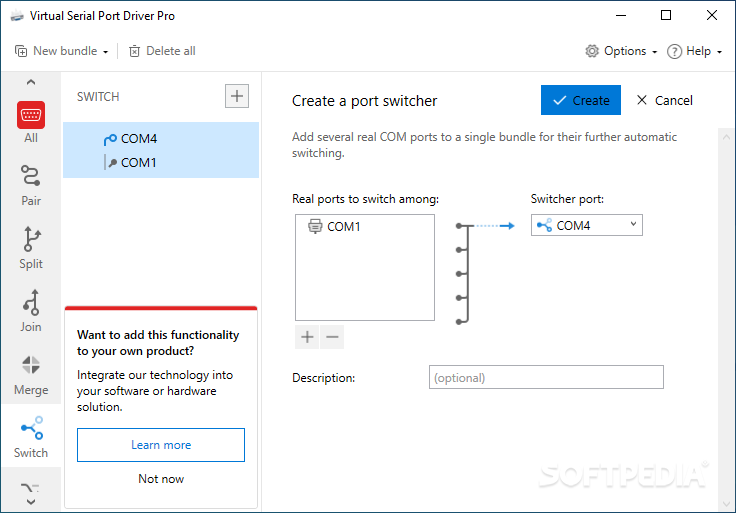Add a new SWITCH bundle with plus
This screenshot has width=736, height=513.
point(237,96)
